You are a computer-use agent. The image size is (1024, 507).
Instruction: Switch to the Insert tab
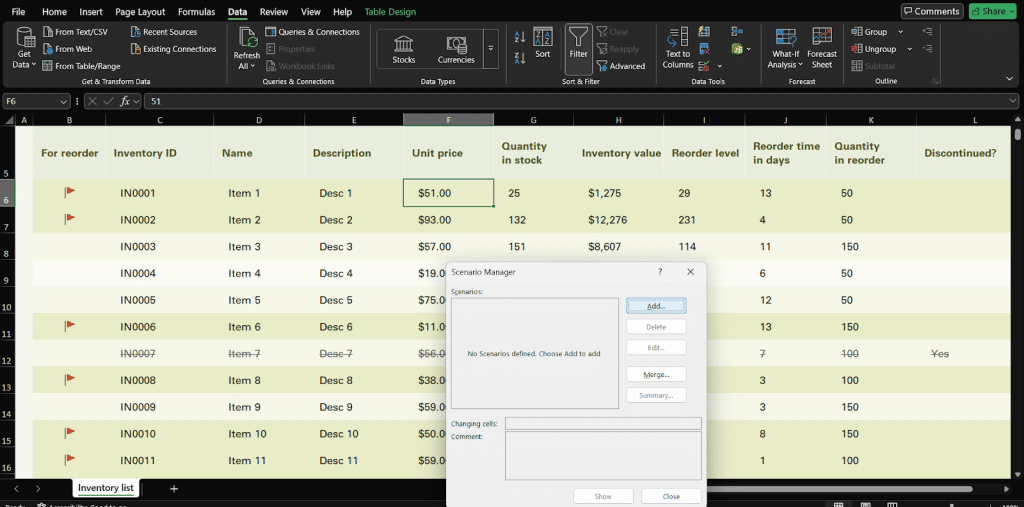[x=91, y=12]
